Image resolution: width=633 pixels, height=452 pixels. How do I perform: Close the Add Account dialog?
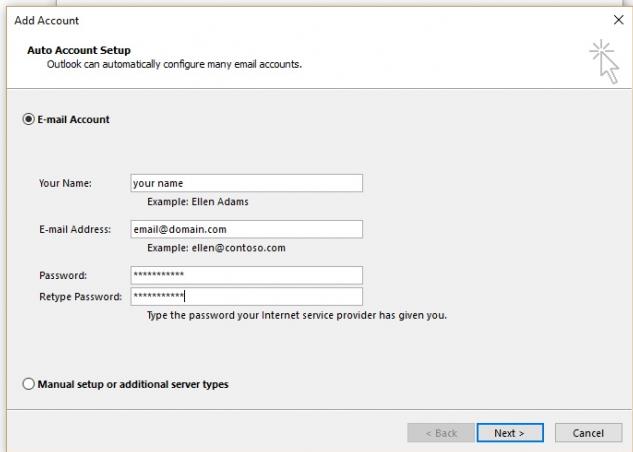tap(618, 19)
